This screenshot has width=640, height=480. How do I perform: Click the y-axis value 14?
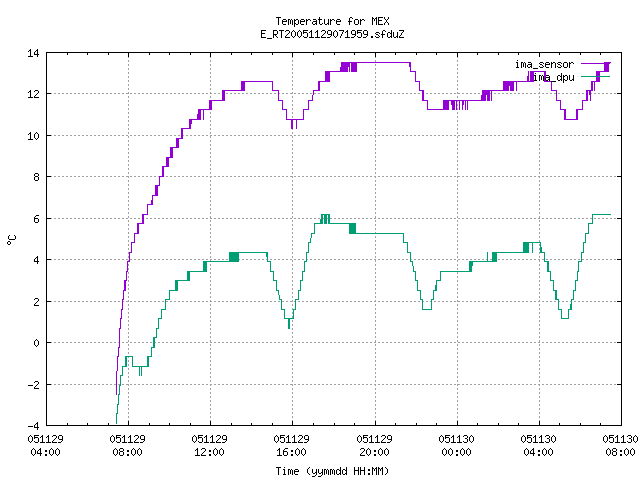[33, 53]
